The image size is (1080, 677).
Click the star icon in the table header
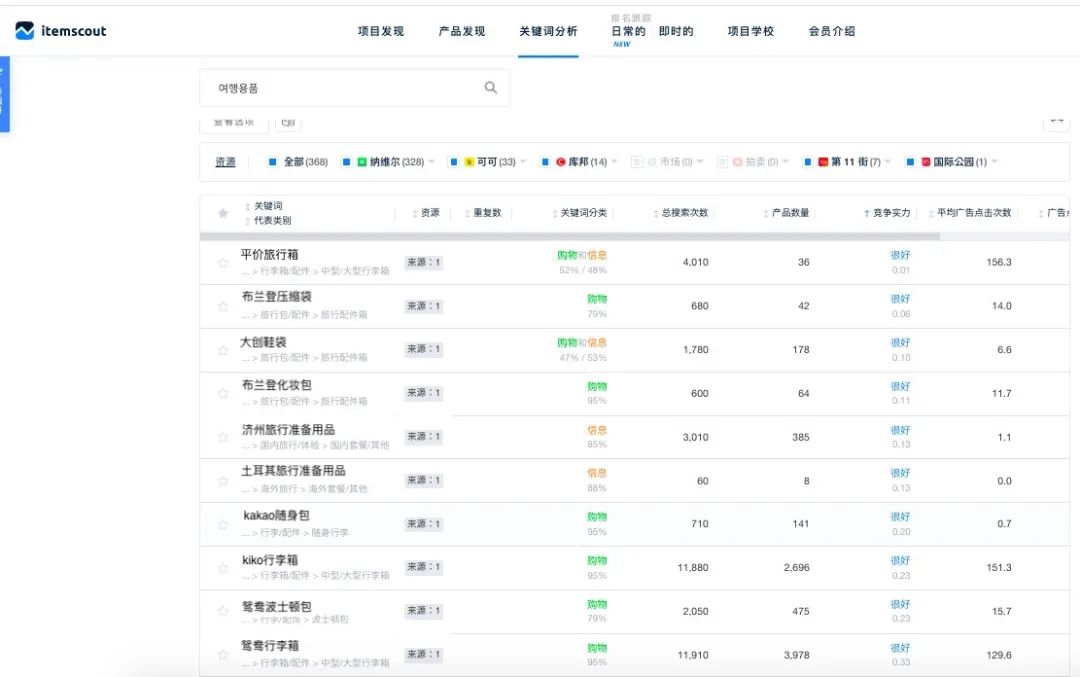click(222, 211)
